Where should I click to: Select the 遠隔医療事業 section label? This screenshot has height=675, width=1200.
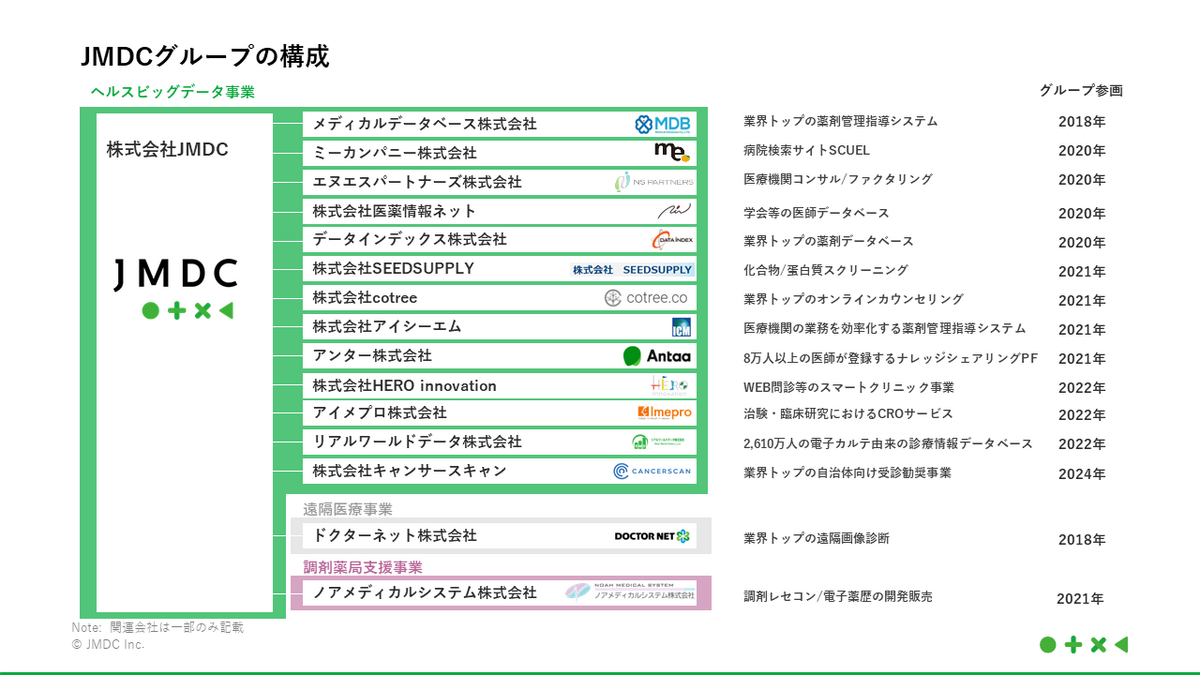click(x=347, y=508)
